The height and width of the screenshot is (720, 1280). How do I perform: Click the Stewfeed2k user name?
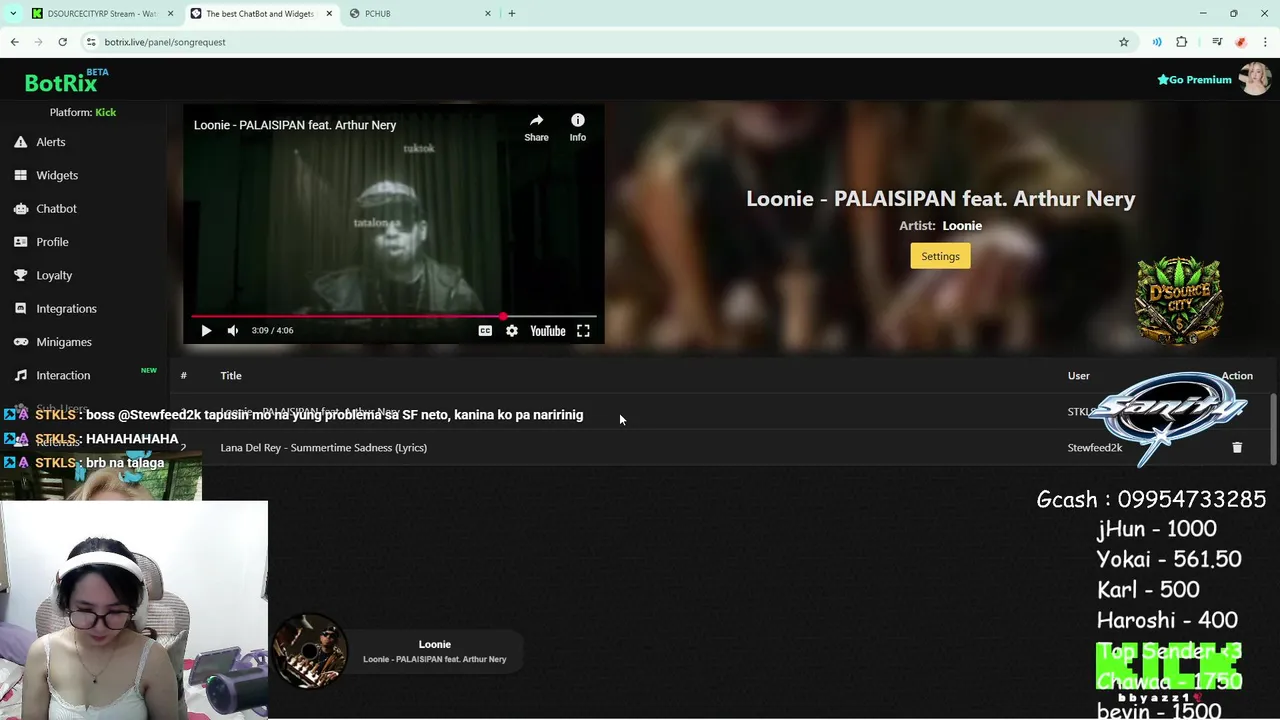point(1094,448)
